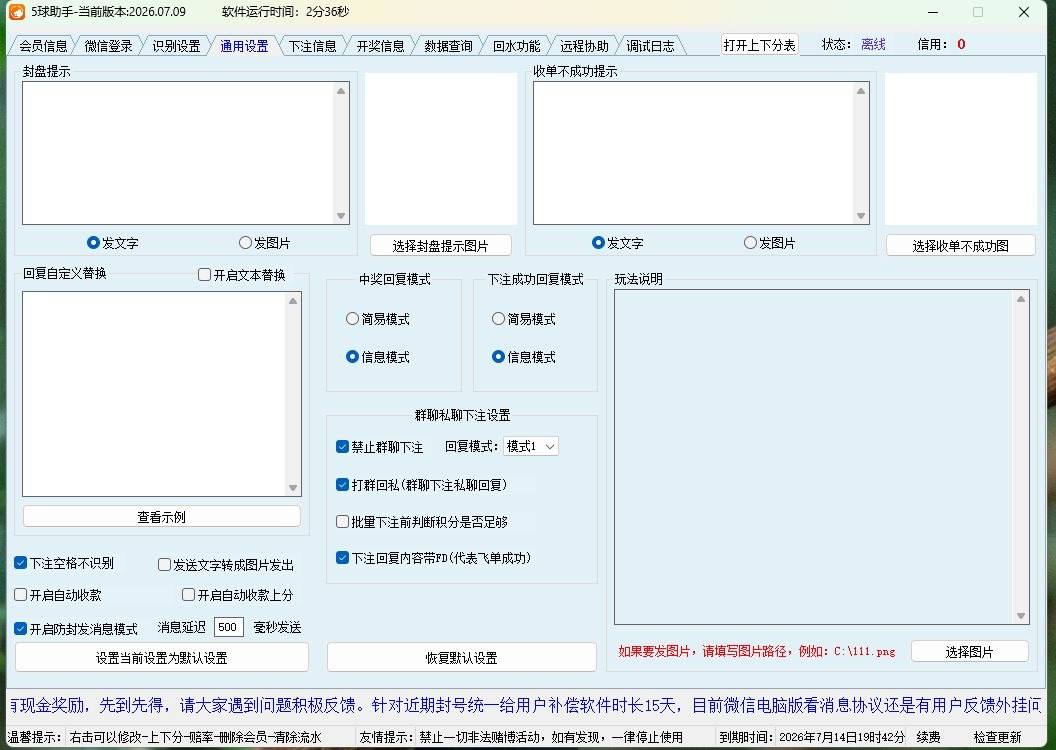The width and height of the screenshot is (1056, 750).
Task: Click the 续费 link in status bar
Action: click(929, 737)
